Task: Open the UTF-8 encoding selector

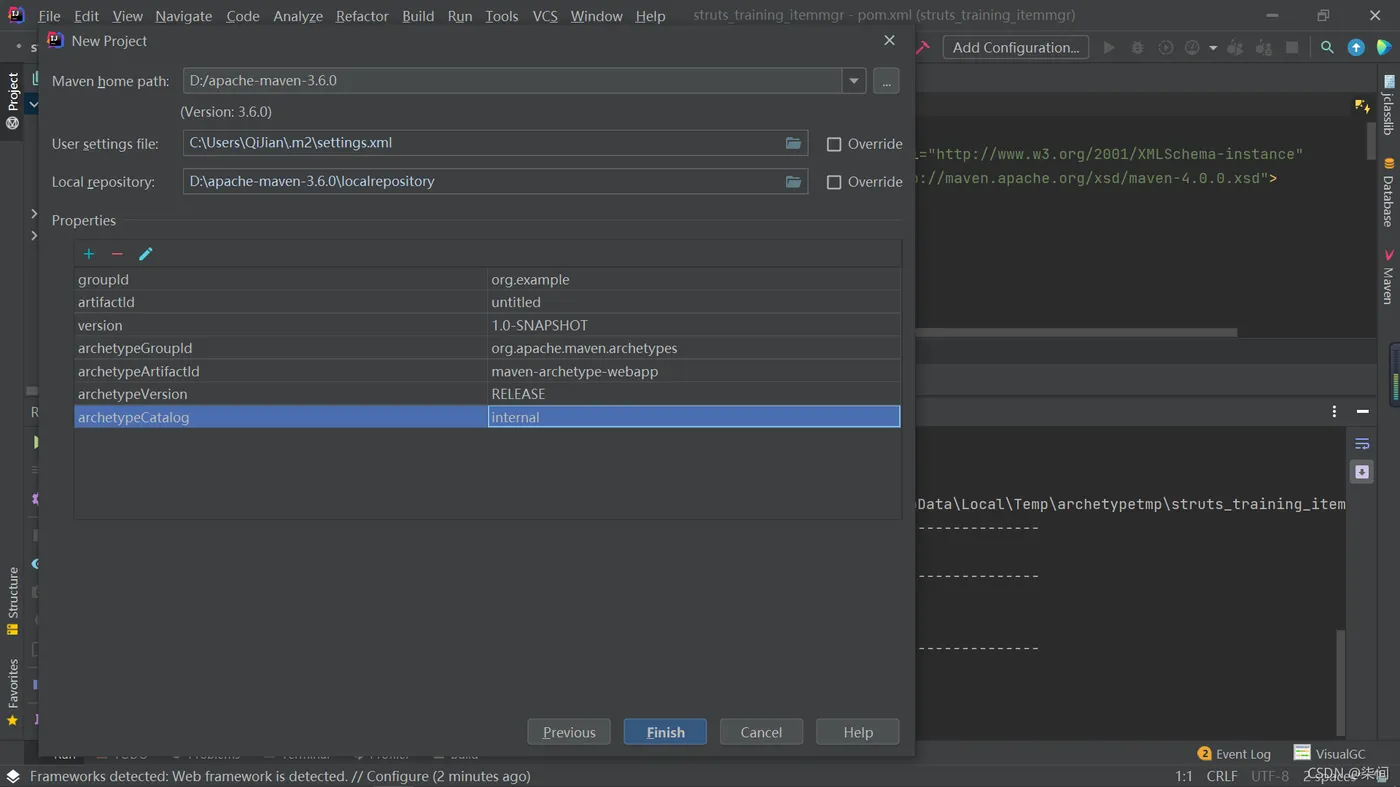Action: pyautogui.click(x=1270, y=776)
